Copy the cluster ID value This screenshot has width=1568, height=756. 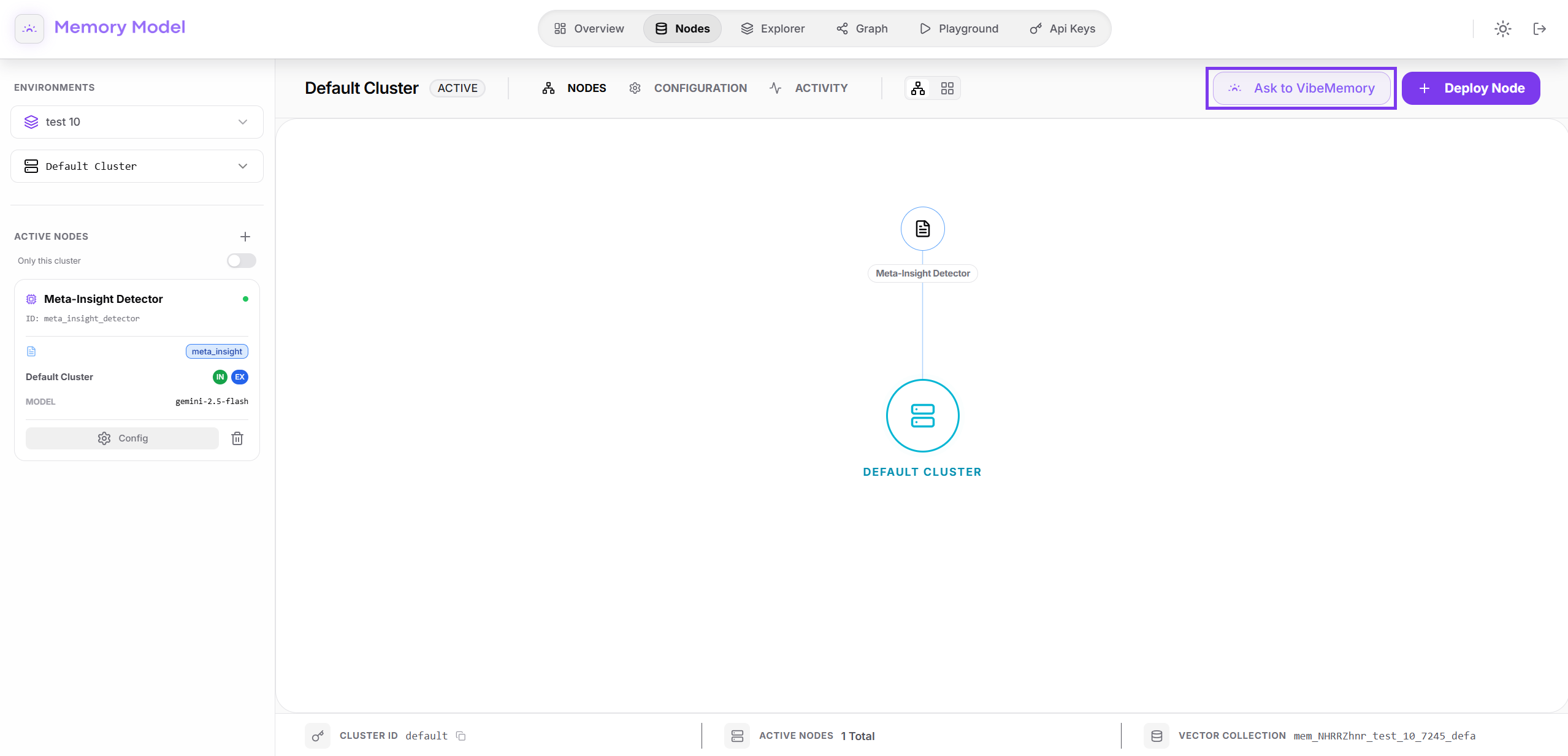(461, 736)
